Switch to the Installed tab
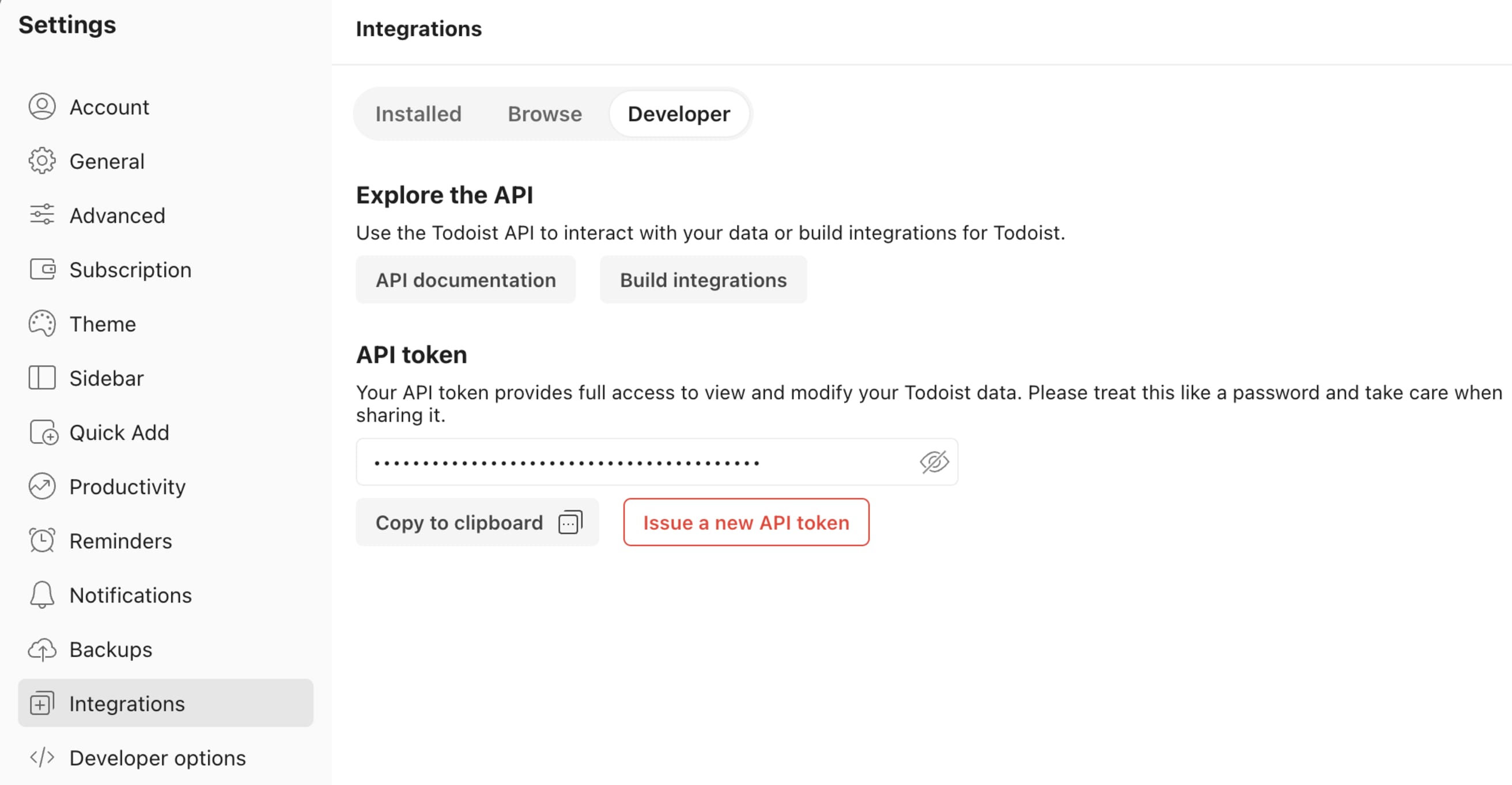 coord(417,113)
